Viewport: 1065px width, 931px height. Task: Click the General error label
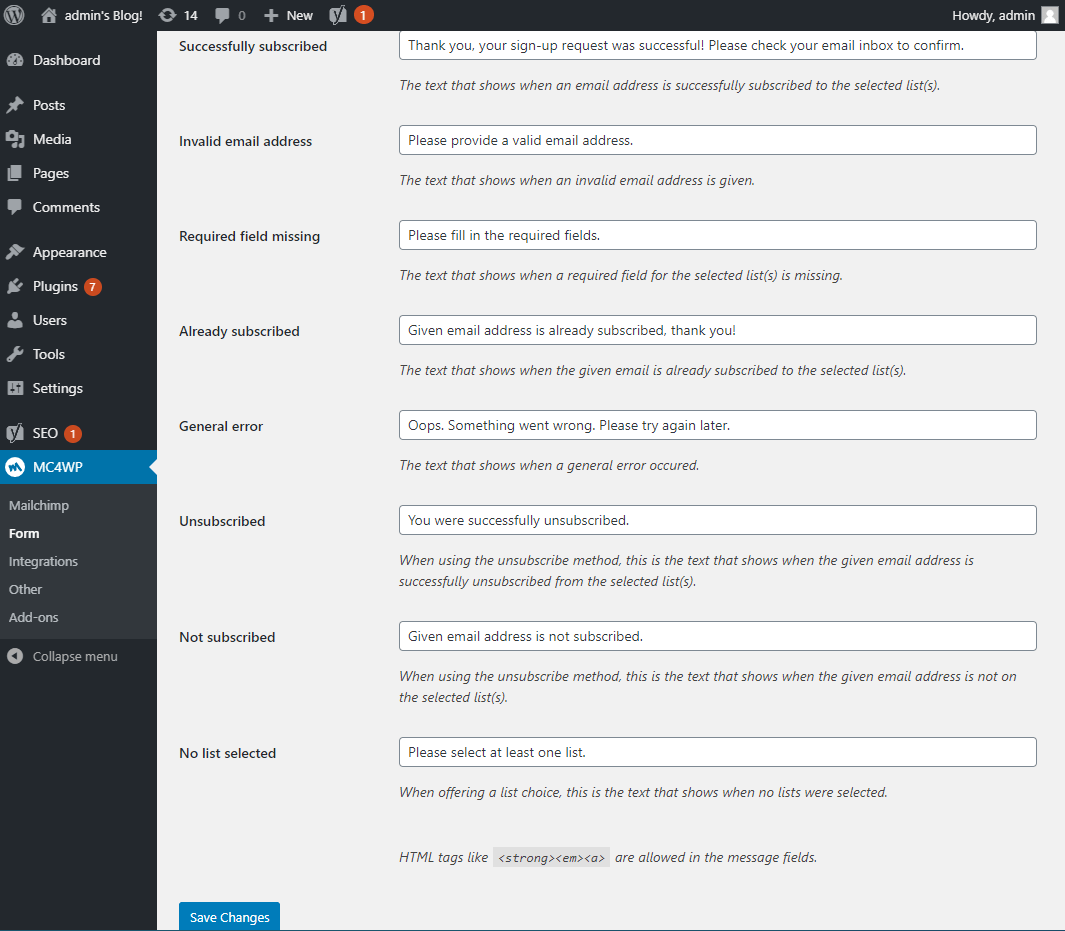pyautogui.click(x=221, y=426)
